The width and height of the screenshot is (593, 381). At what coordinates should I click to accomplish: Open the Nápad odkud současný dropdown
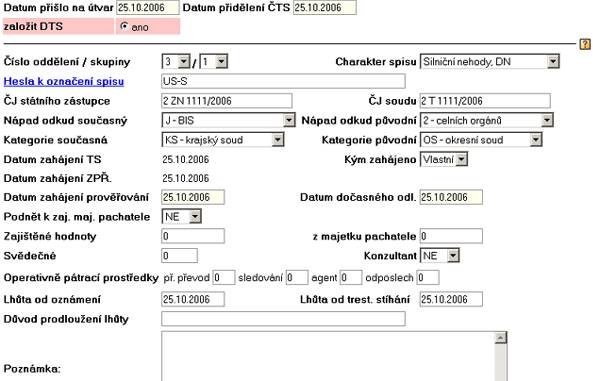tap(228, 120)
